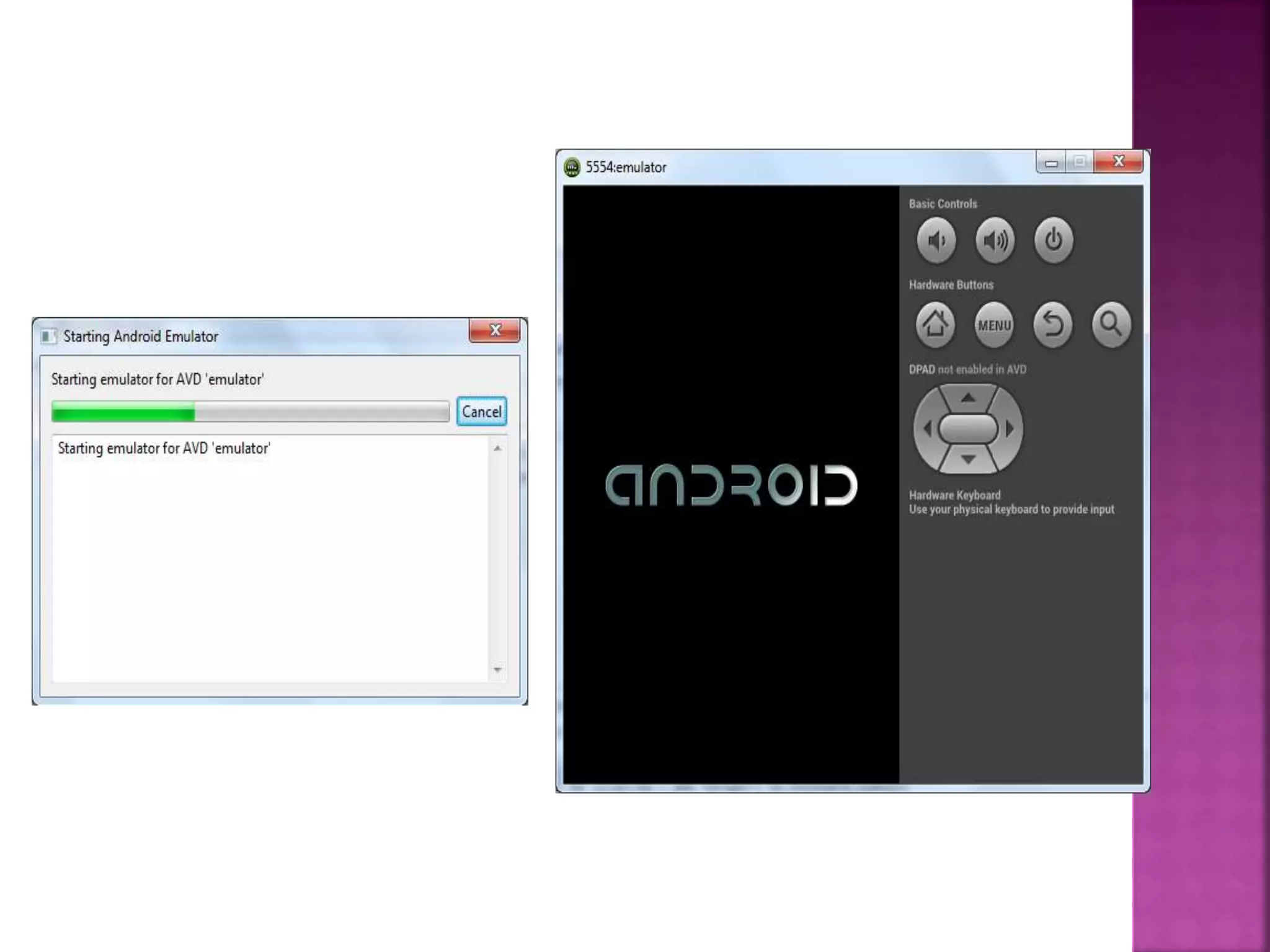The width and height of the screenshot is (1270, 952).
Task: Cancel the emulator startup
Action: click(x=481, y=412)
